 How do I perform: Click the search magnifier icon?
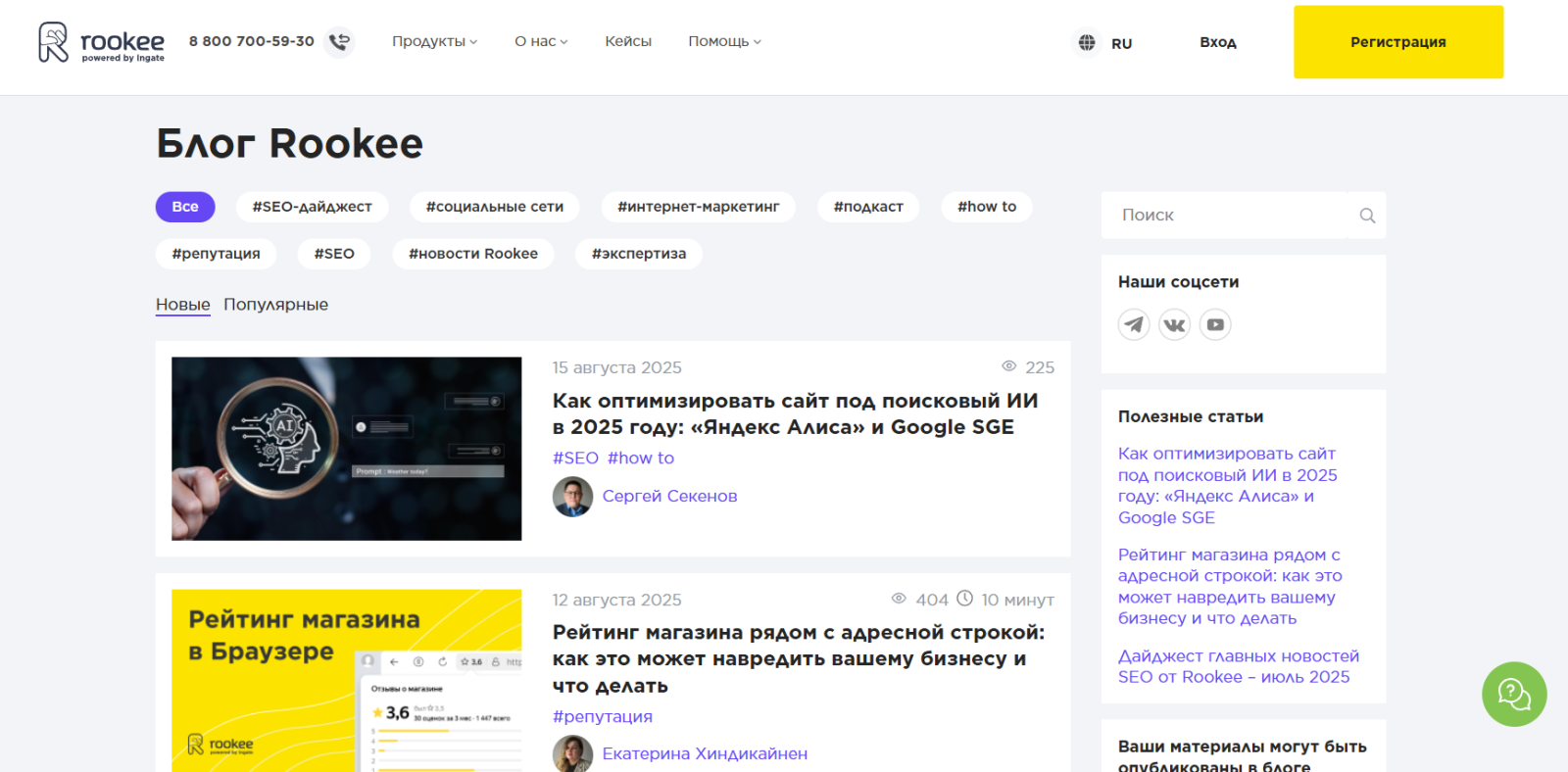pos(1367,216)
